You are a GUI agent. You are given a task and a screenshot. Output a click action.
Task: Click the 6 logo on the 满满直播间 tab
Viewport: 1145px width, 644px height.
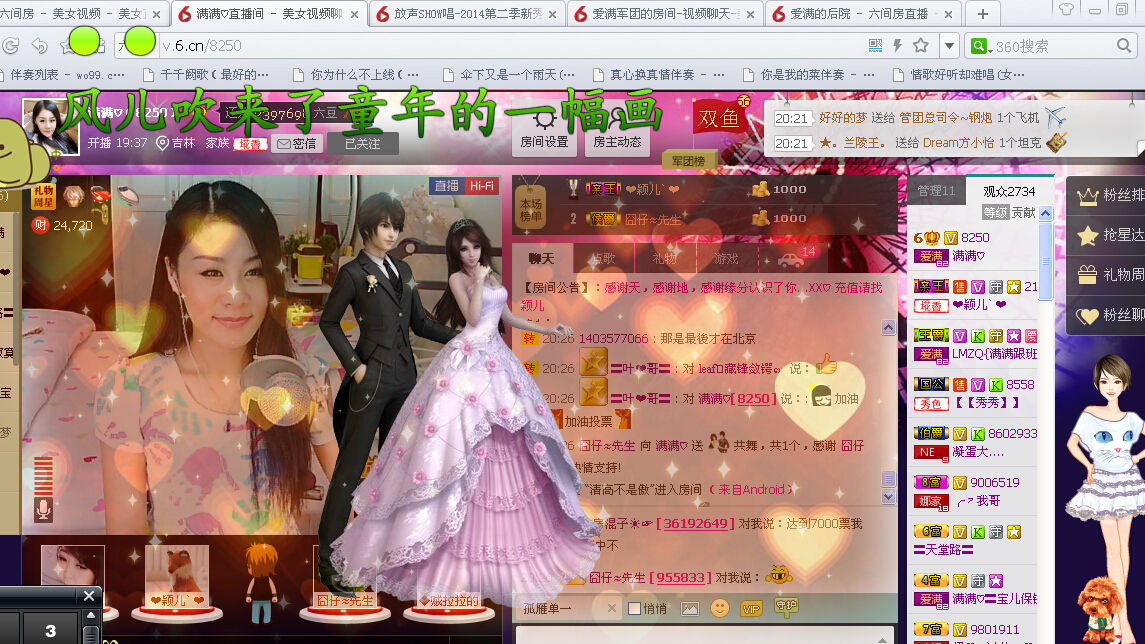[x=185, y=14]
